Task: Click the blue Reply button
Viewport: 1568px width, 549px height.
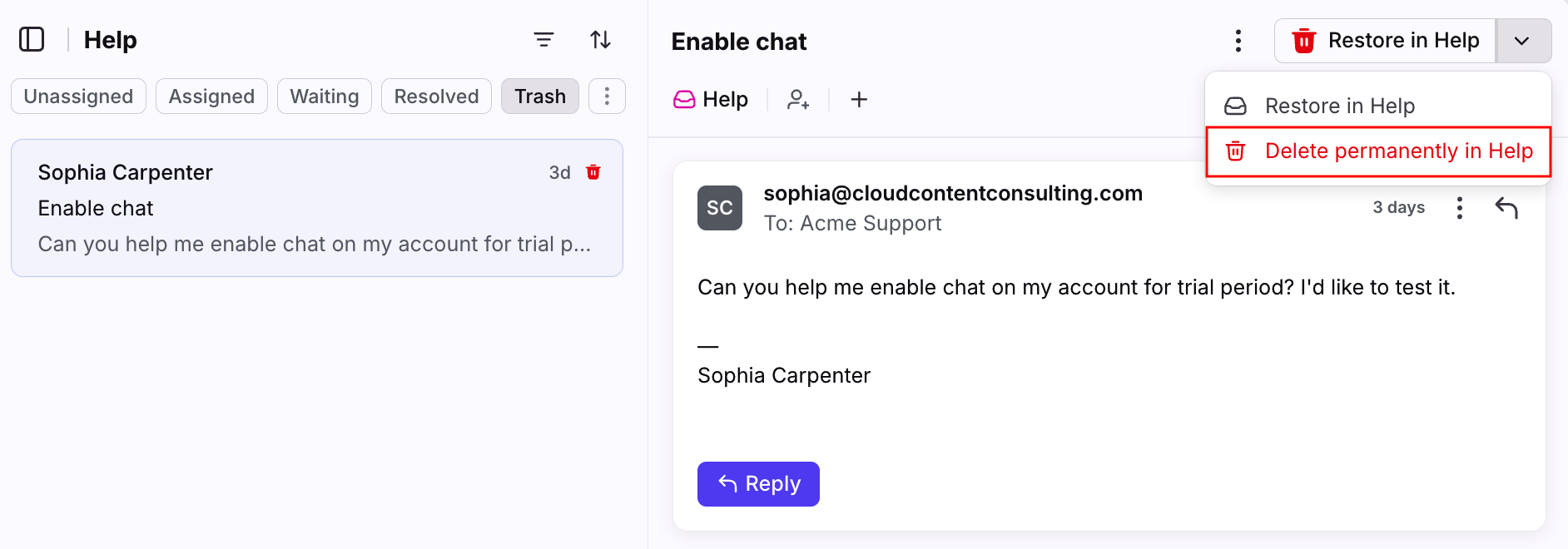Action: 758,484
